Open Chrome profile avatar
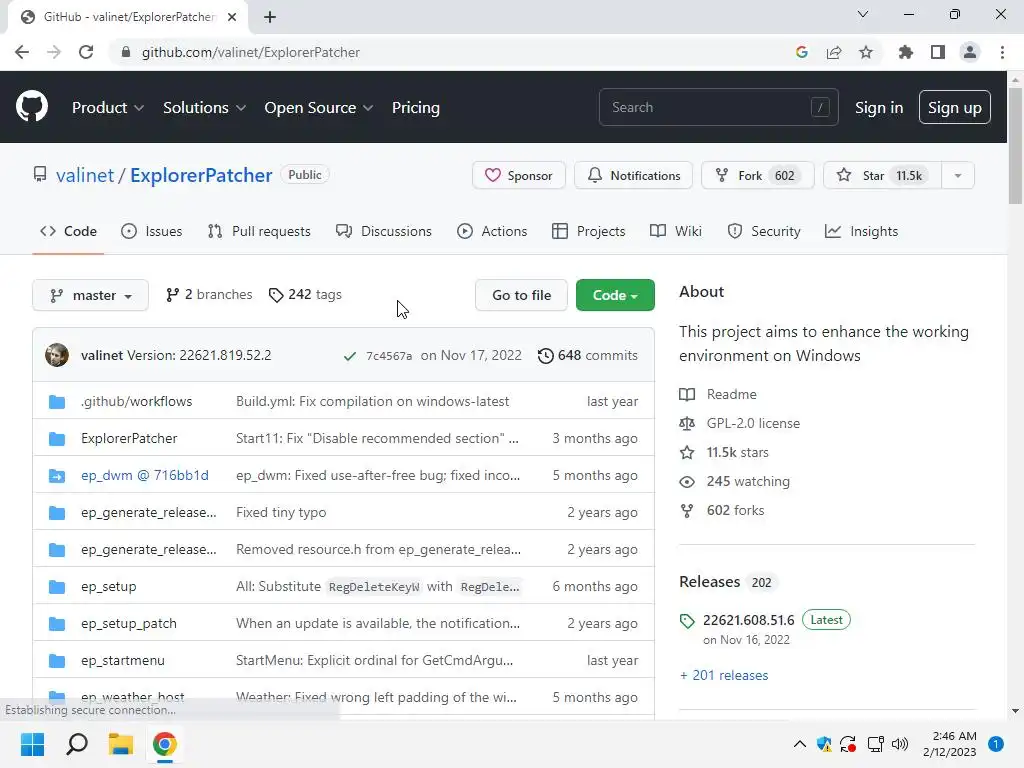Viewport: 1024px width, 768px height. coord(970,52)
